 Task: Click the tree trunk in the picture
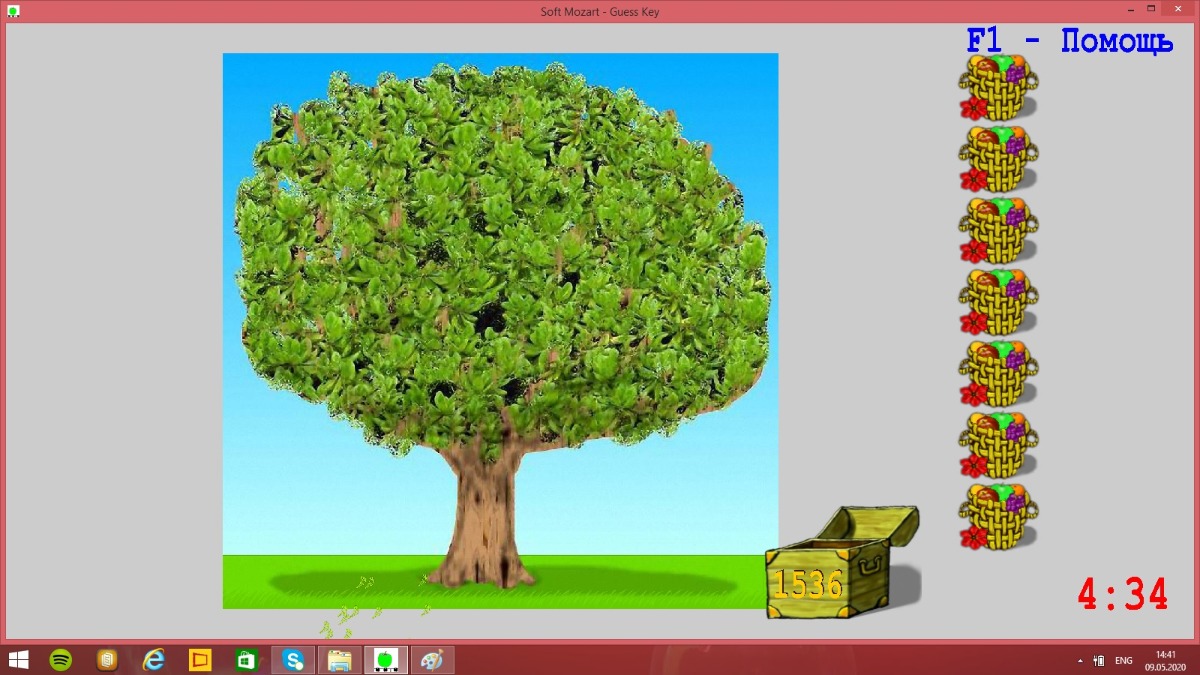click(487, 515)
